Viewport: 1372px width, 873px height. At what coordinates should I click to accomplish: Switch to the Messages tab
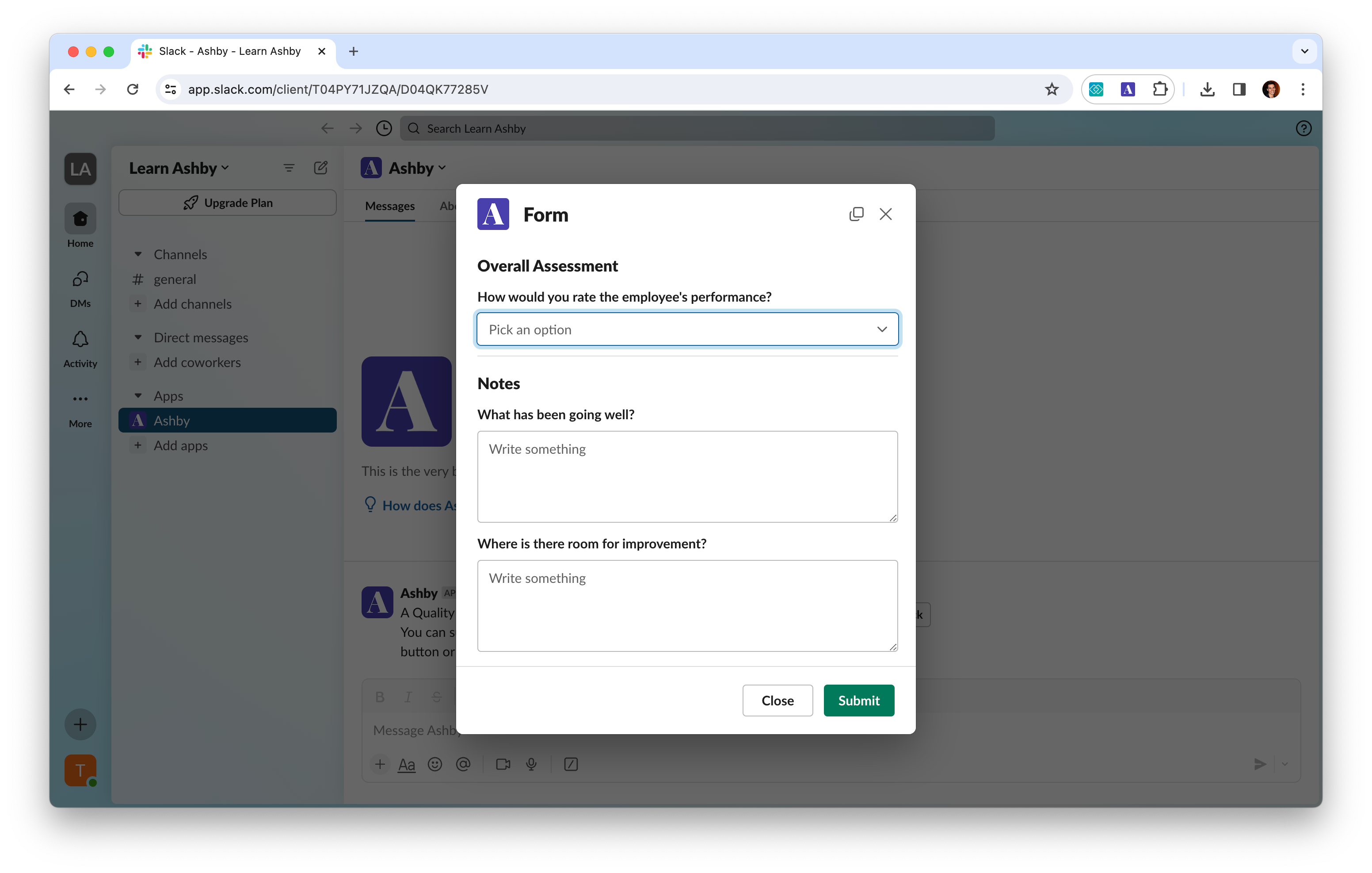point(390,206)
